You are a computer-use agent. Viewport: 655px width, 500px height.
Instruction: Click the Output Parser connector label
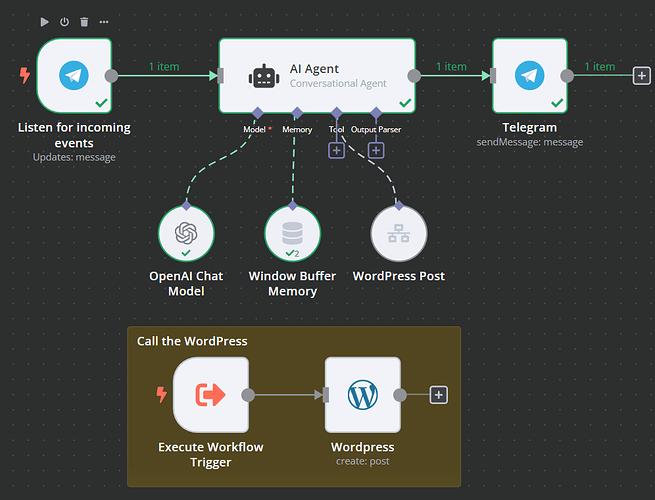pyautogui.click(x=376, y=129)
